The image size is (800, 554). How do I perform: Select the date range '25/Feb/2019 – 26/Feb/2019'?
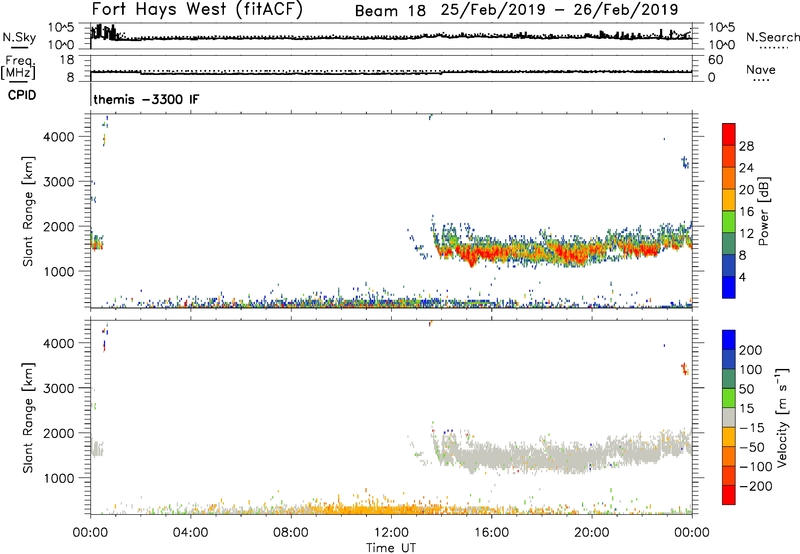pyautogui.click(x=559, y=10)
